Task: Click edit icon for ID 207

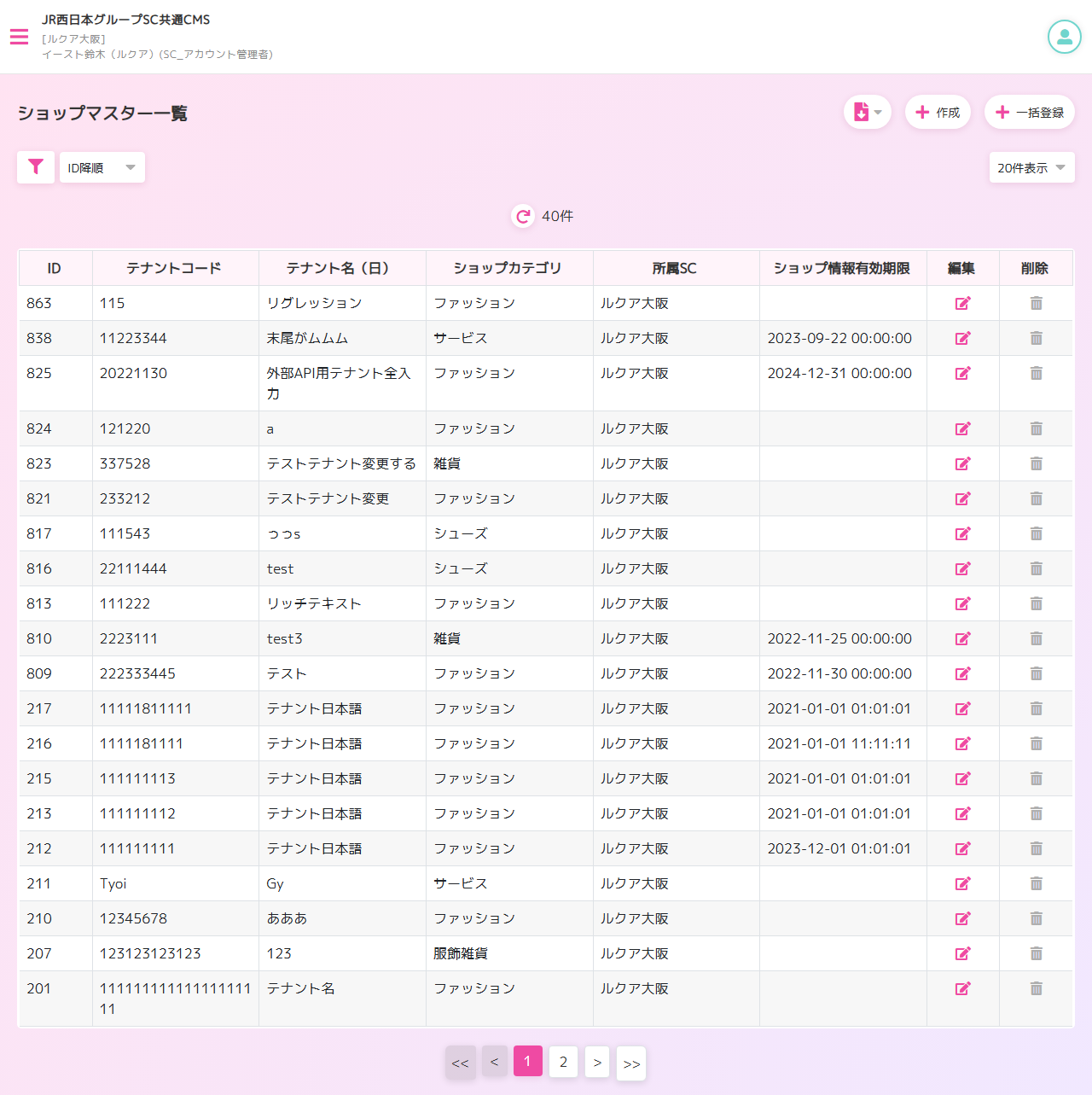Action: coord(962,953)
